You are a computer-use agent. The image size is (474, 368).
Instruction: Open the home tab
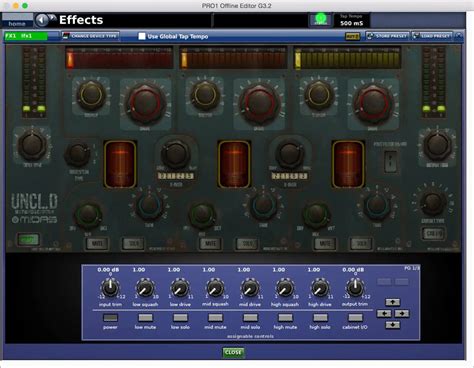17,20
